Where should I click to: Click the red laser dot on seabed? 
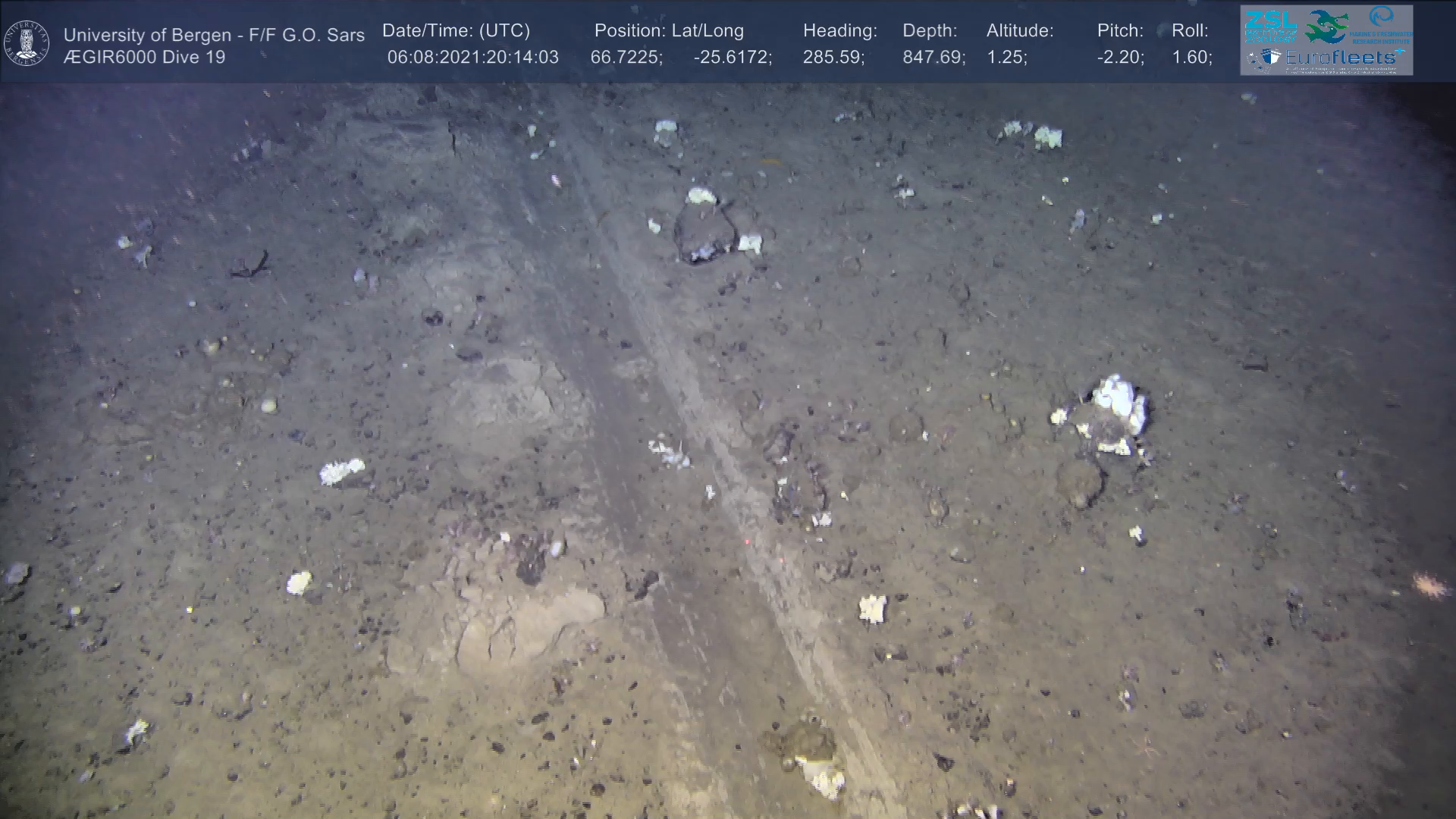pos(747,541)
